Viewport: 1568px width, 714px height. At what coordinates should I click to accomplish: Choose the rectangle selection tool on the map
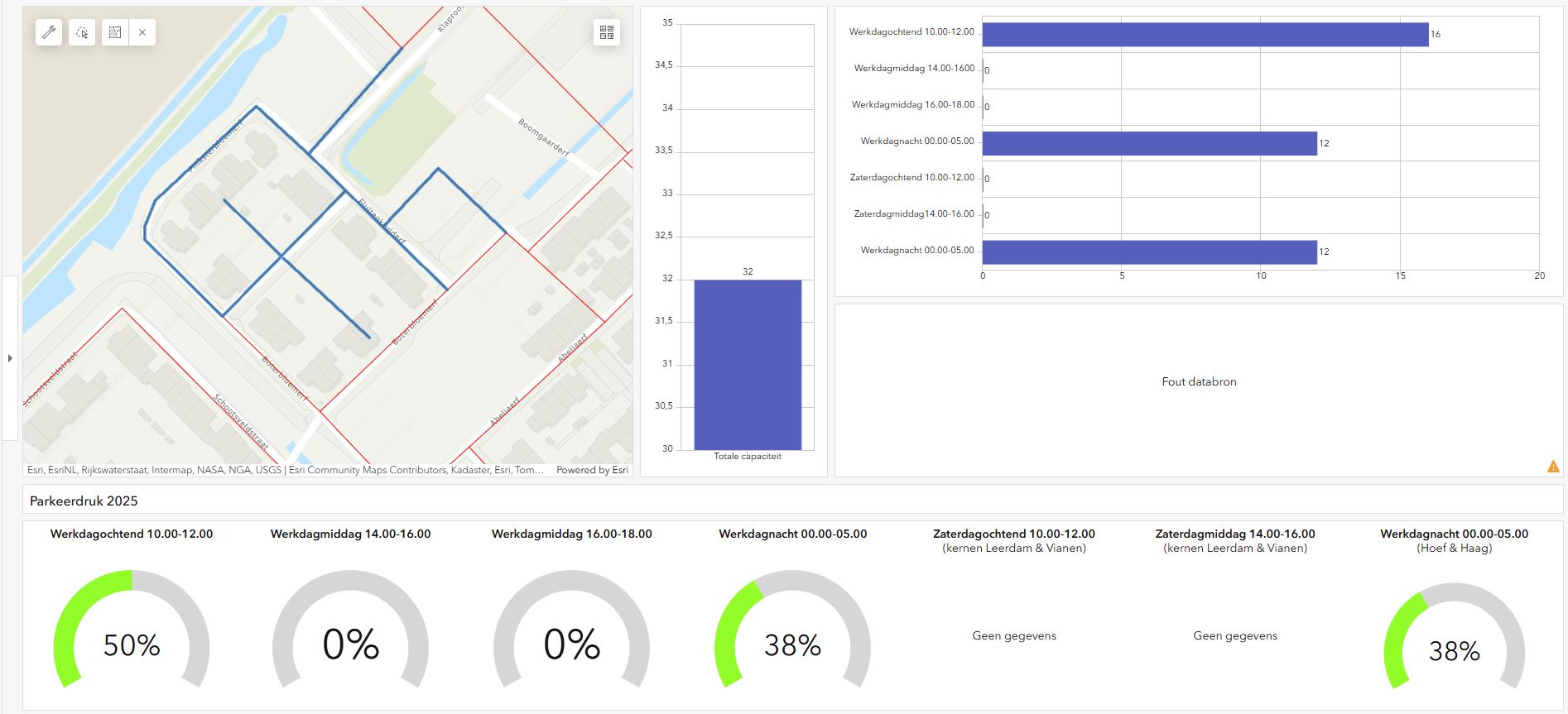click(115, 32)
